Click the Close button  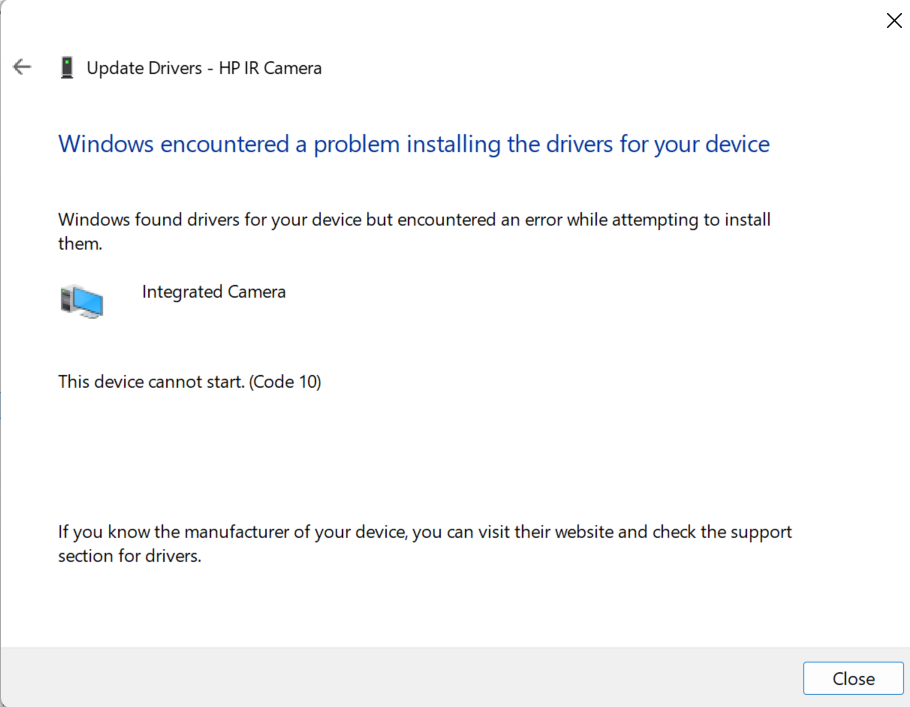point(852,678)
